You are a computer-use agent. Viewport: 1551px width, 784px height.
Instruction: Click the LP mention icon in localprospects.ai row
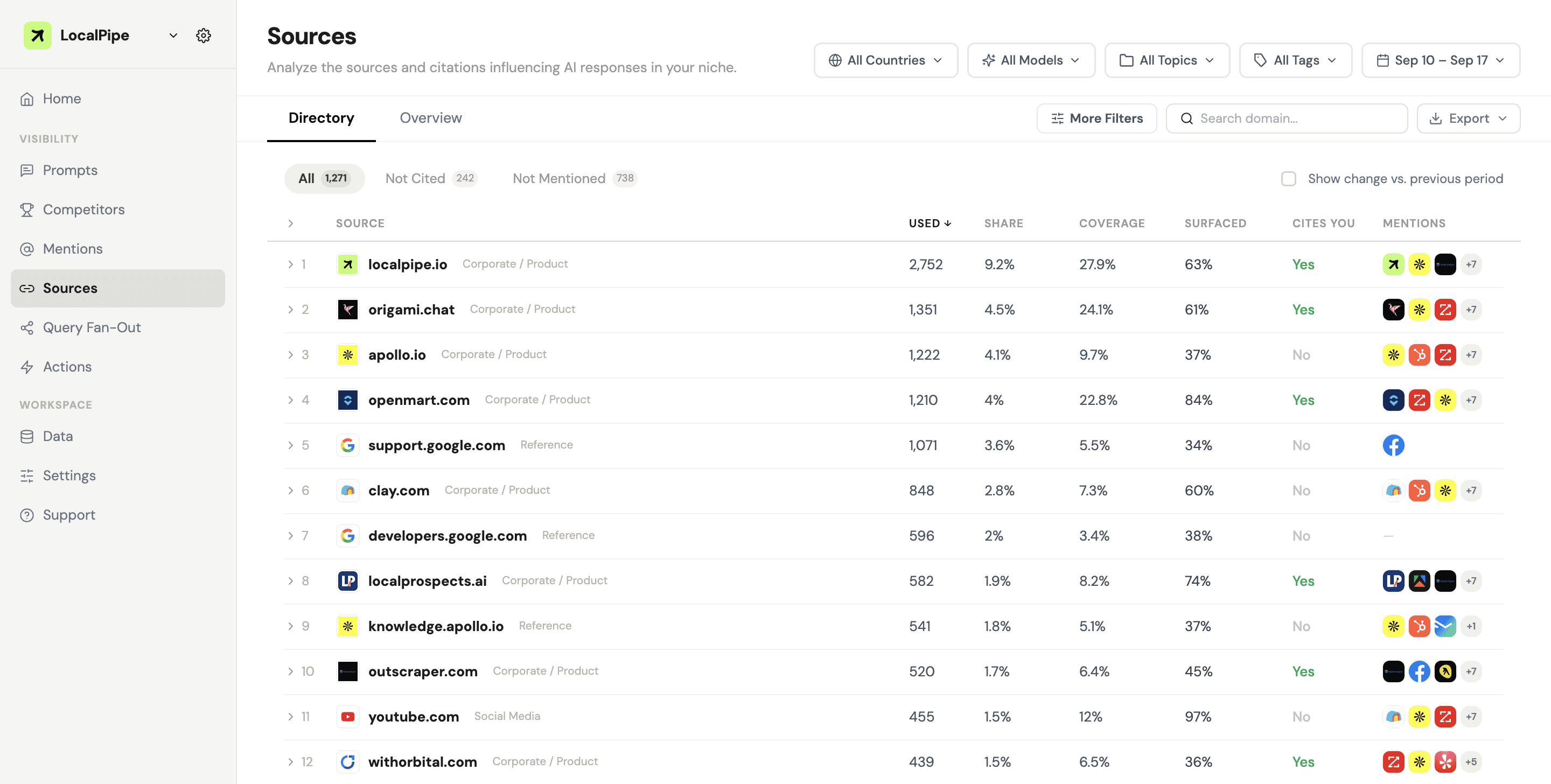click(1393, 580)
